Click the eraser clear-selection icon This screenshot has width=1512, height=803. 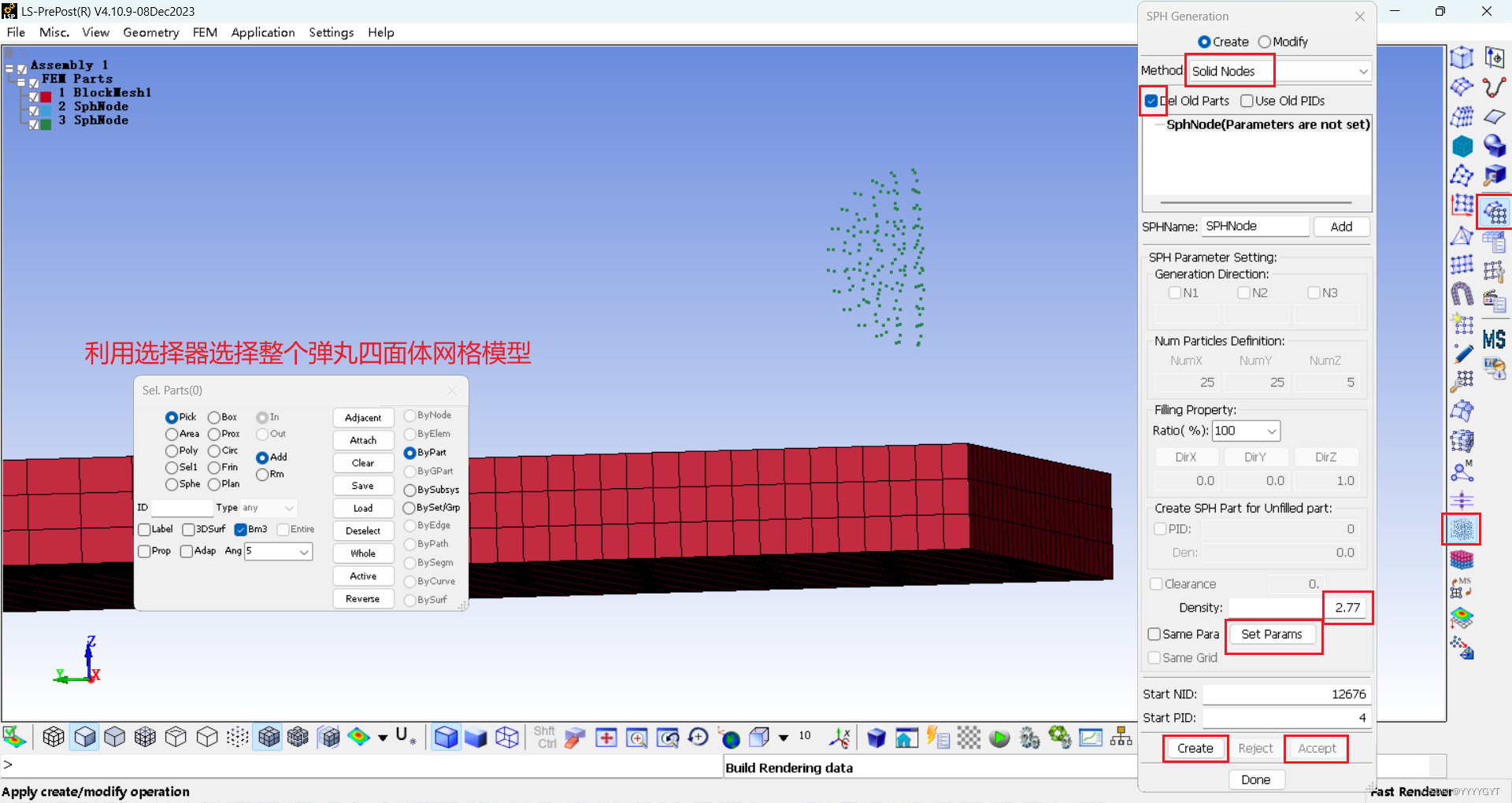pyautogui.click(x=575, y=738)
